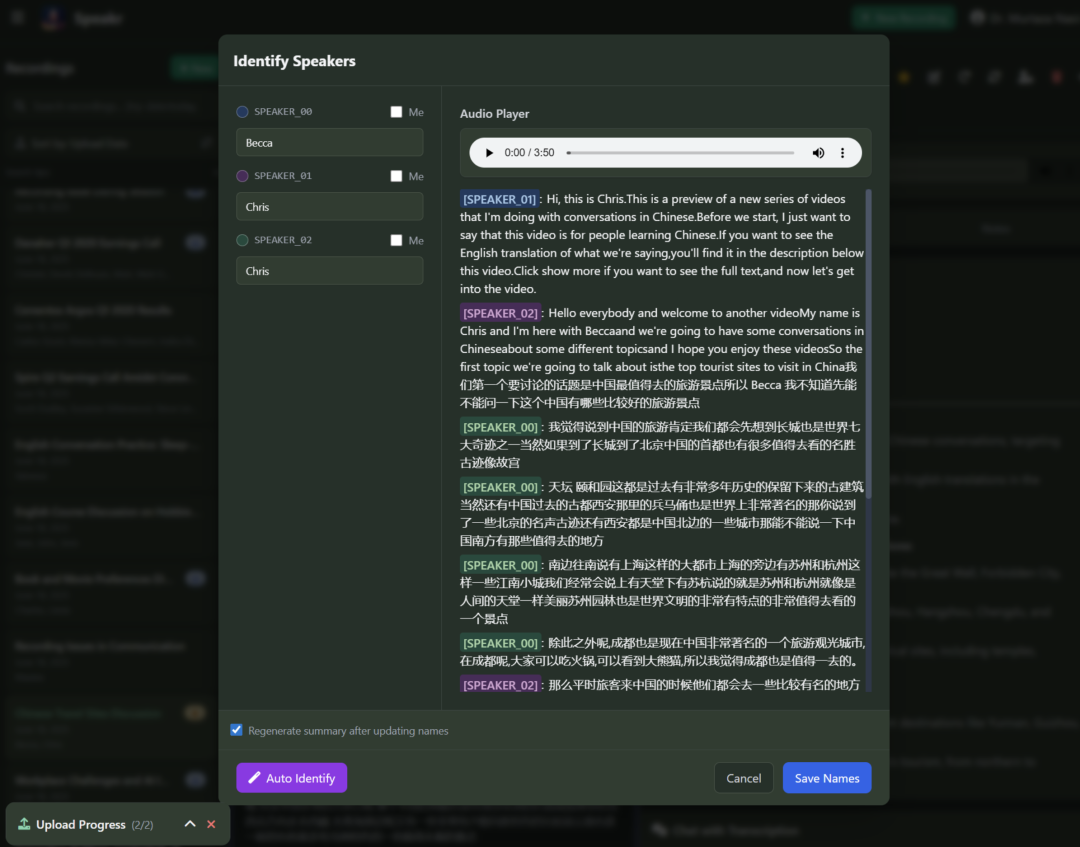
Task: Click the upload icon in Upload Progress
Action: [x=24, y=824]
